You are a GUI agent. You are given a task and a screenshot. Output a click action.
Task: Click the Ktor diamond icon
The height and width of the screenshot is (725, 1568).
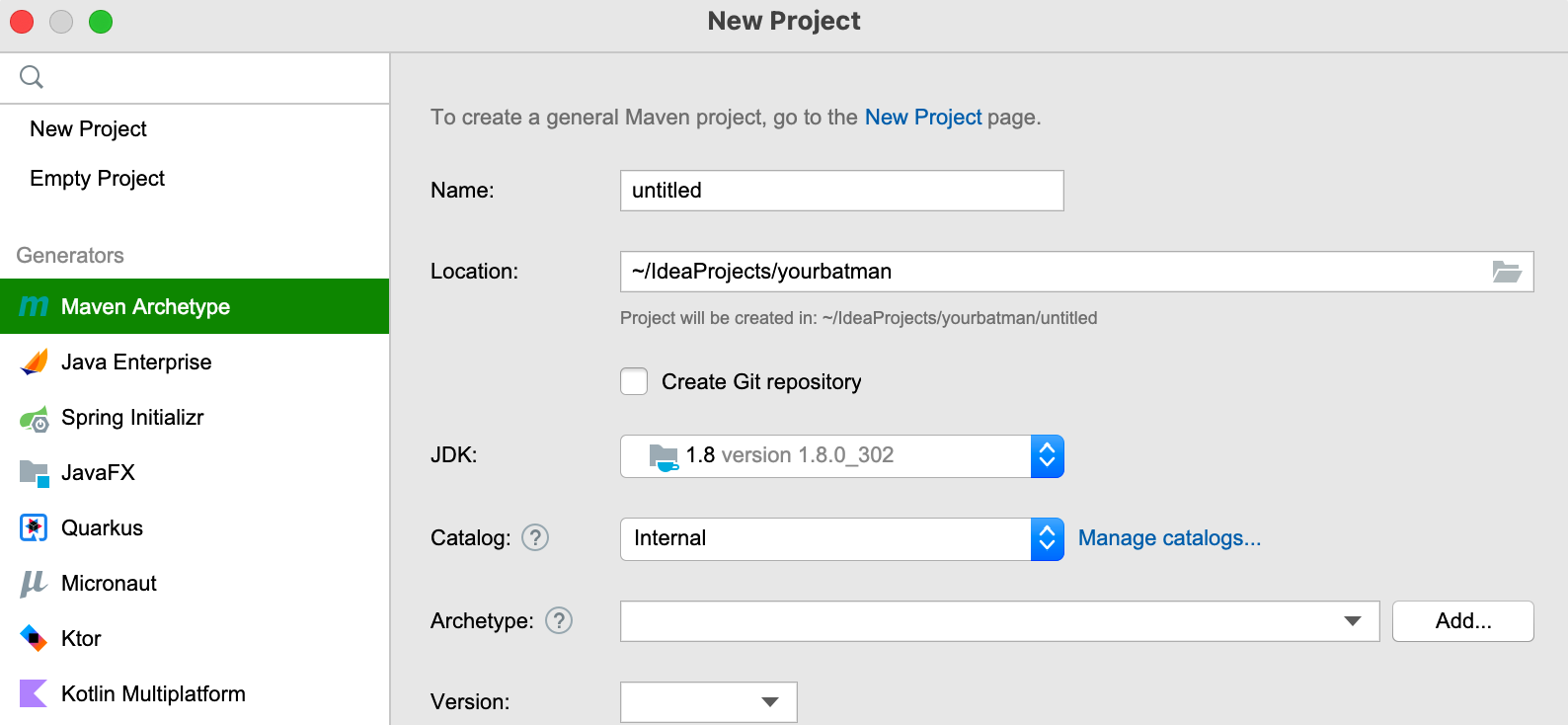point(34,638)
